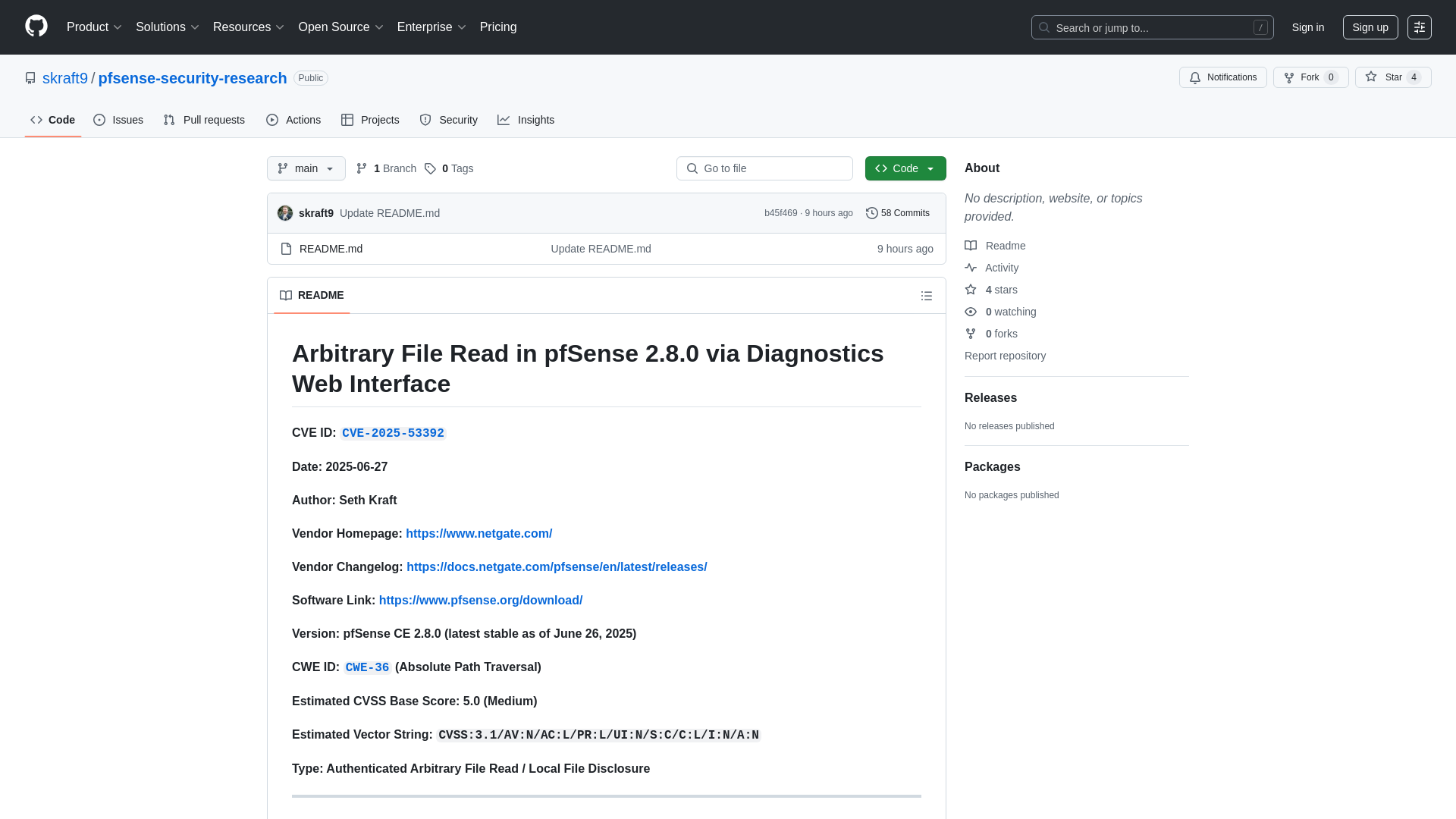Screen dimensions: 1456x819
Task: Open the latest commit message Update README.md
Action: click(390, 213)
